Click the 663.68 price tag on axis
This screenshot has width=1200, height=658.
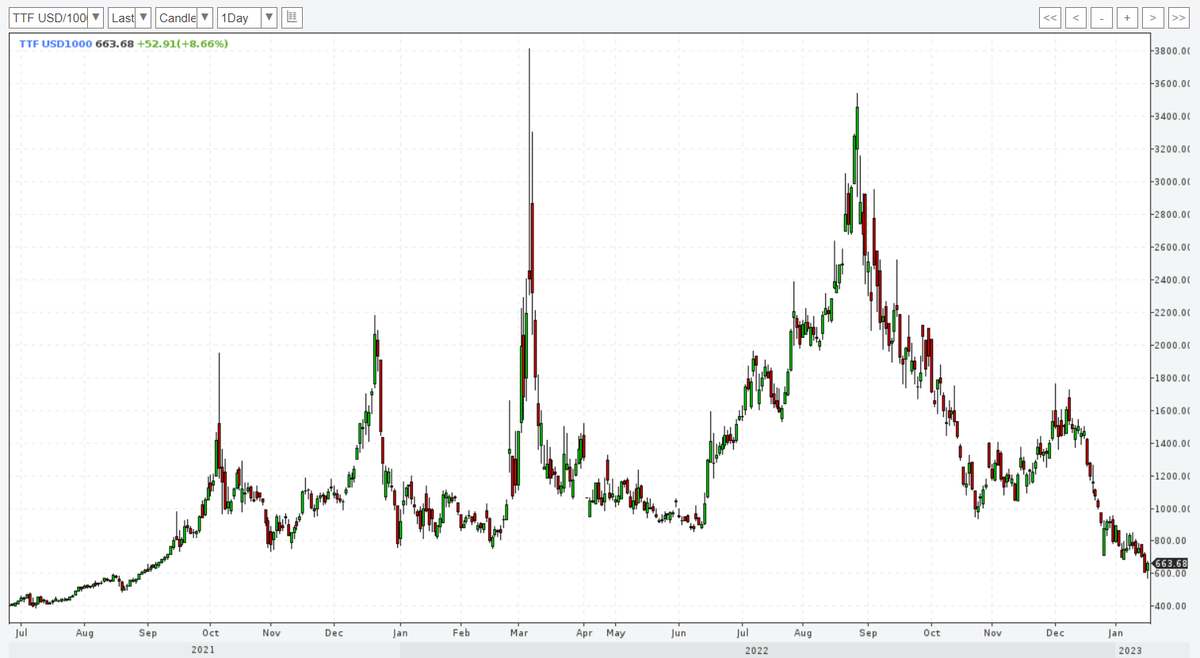1169,563
